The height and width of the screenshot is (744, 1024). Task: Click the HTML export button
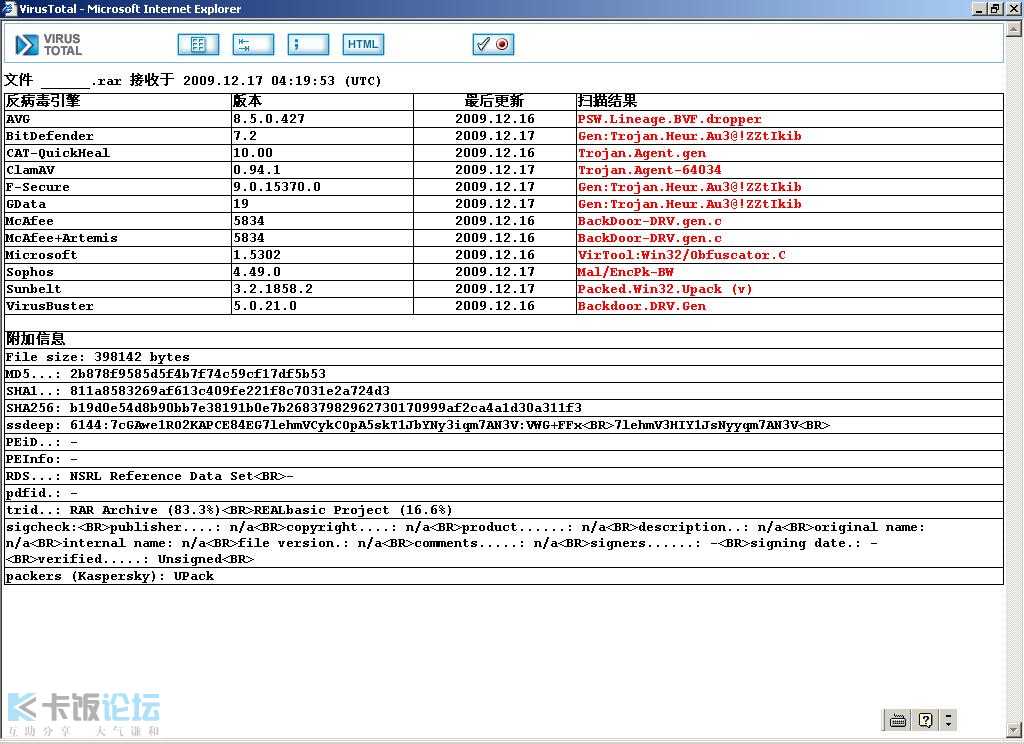point(363,44)
